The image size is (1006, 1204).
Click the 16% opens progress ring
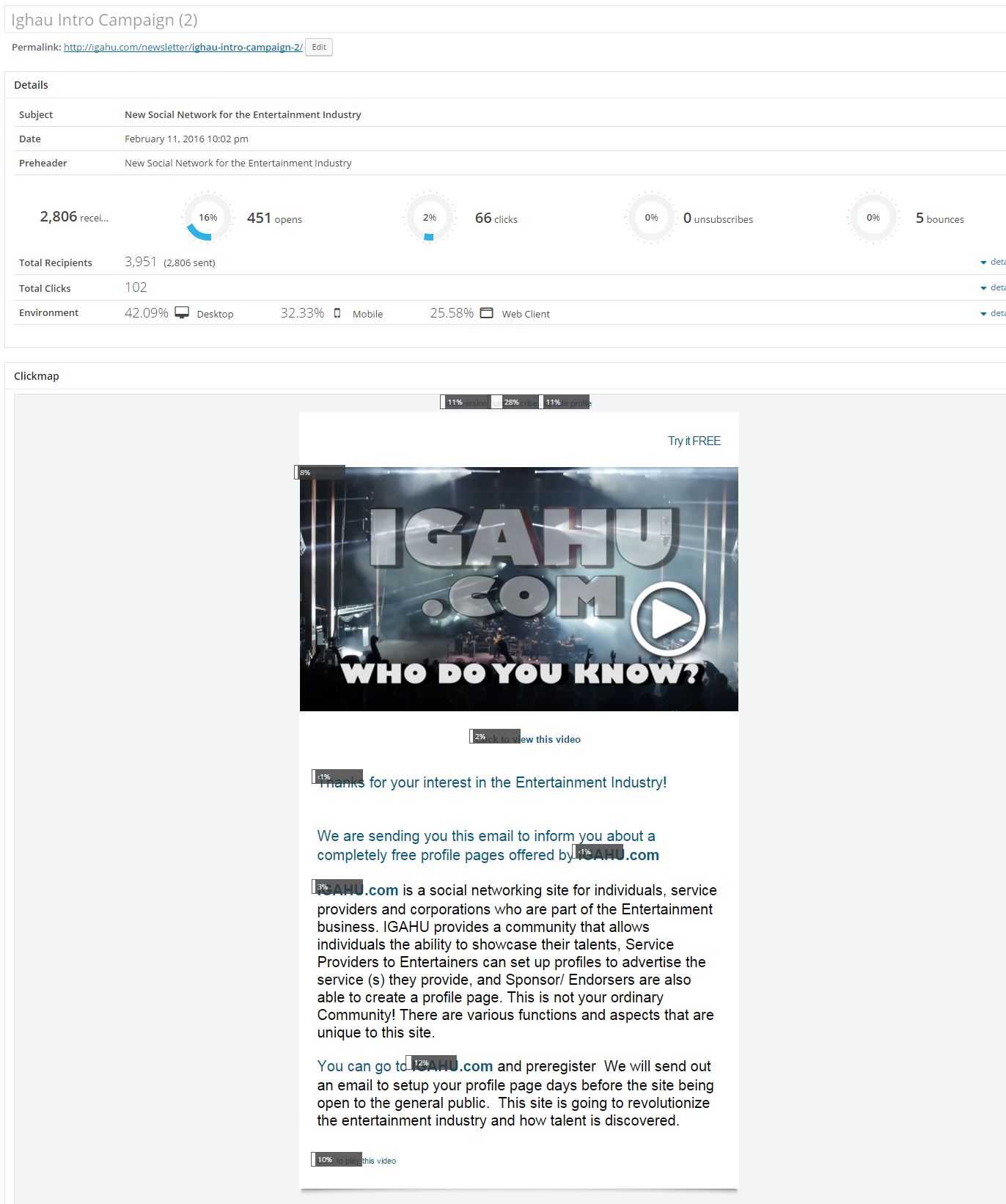(x=208, y=217)
